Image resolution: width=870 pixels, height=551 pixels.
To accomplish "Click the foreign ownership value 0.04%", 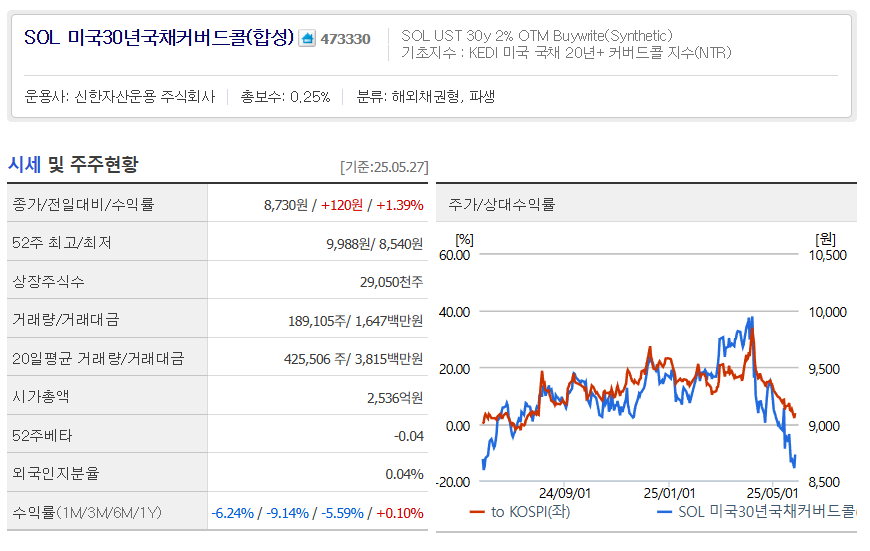I will coord(404,474).
